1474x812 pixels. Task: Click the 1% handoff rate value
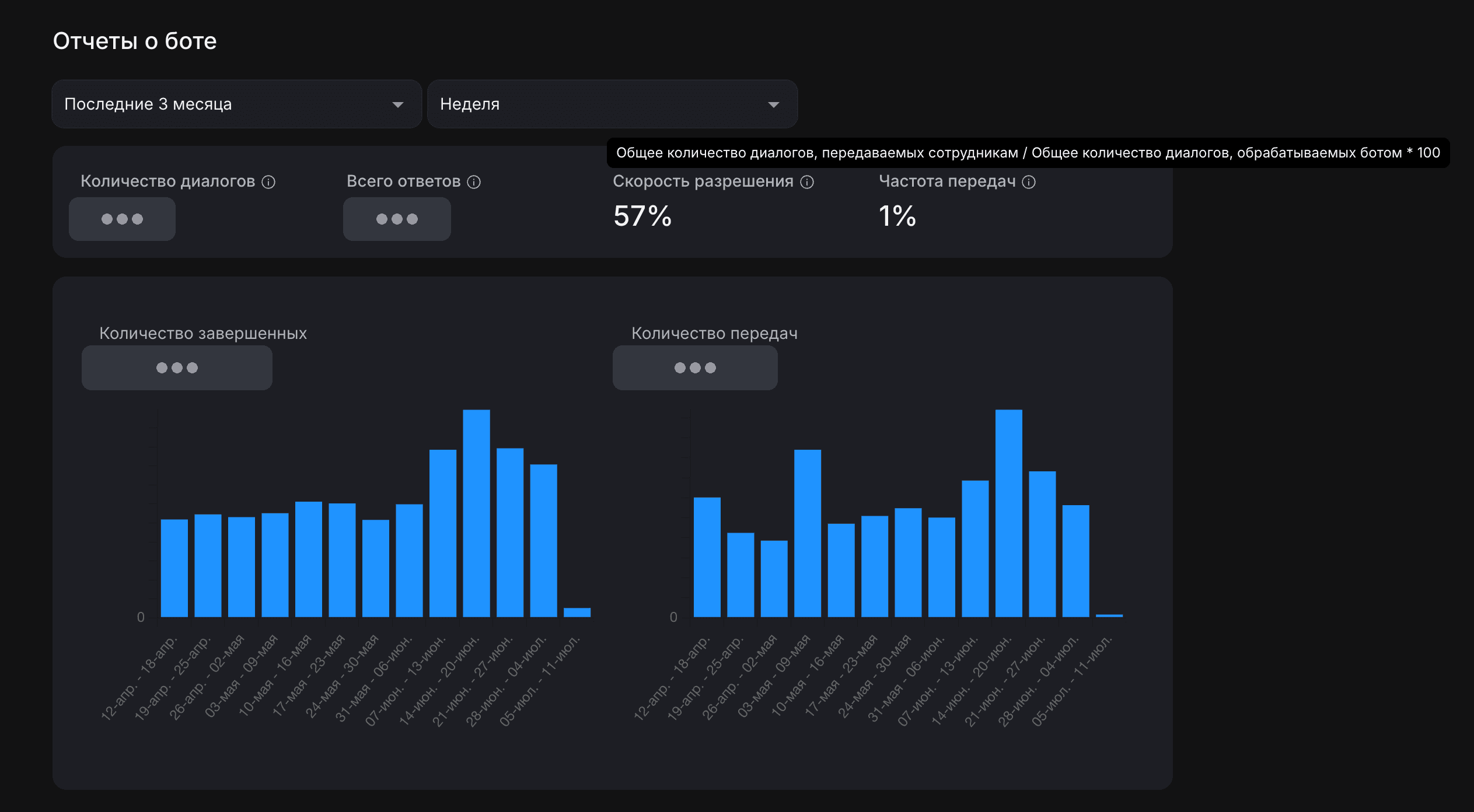(x=897, y=216)
